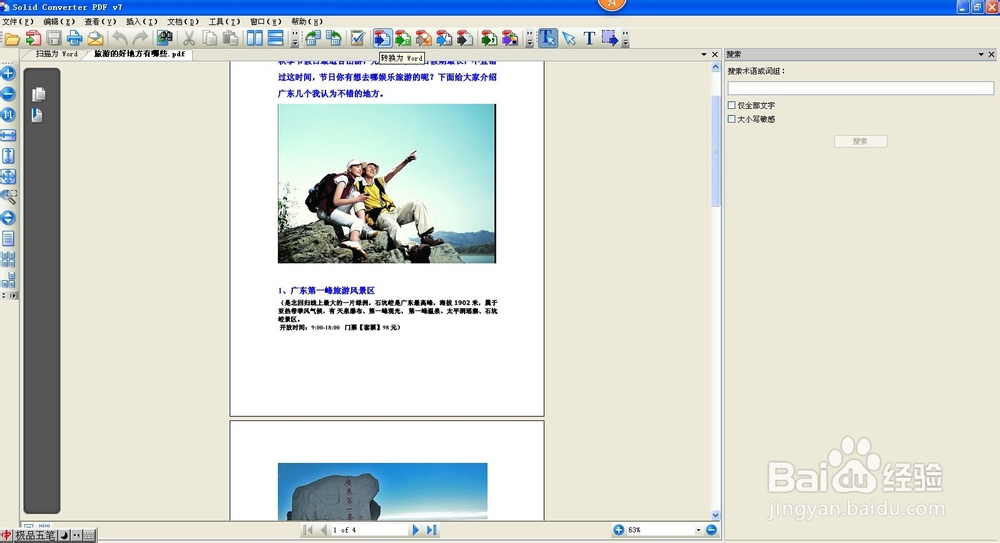Click the convert icon with the dark green arrow
This screenshot has height=543, width=1000.
[x=489, y=39]
